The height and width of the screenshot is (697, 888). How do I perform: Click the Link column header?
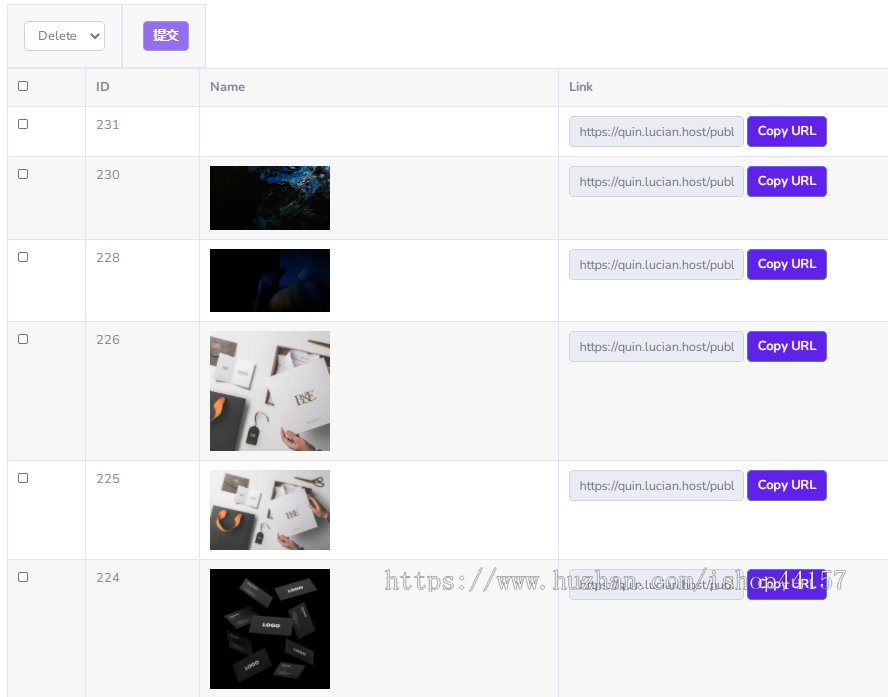pos(581,87)
